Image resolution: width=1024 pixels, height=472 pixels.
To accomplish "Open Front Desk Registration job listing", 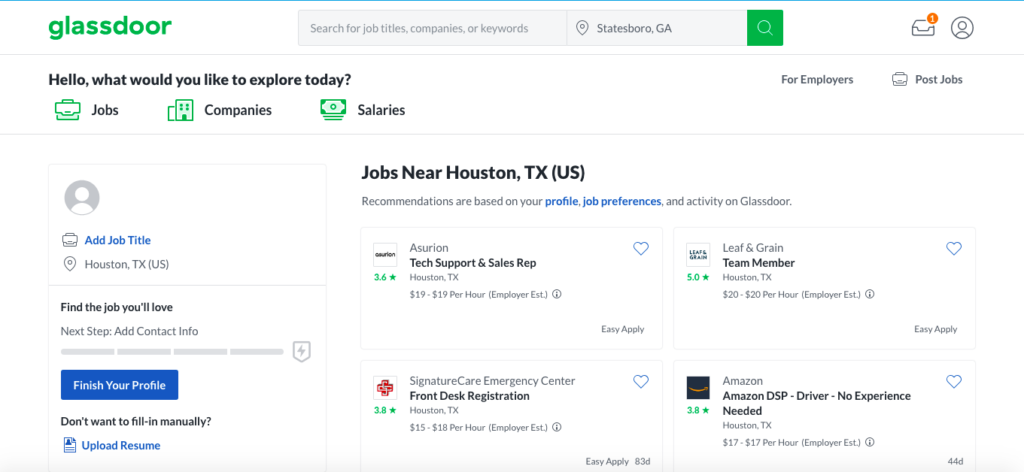I will point(470,396).
